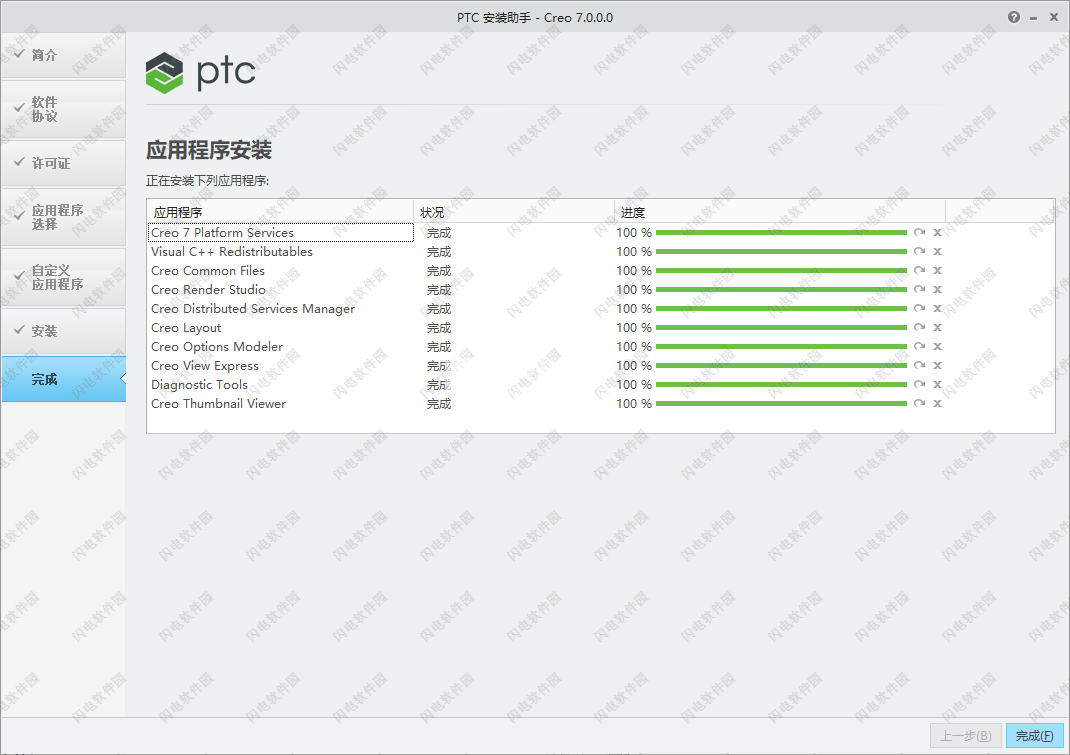Image resolution: width=1070 pixels, height=755 pixels.
Task: Click retry icon for Visual C++ Redistributables
Action: point(920,252)
